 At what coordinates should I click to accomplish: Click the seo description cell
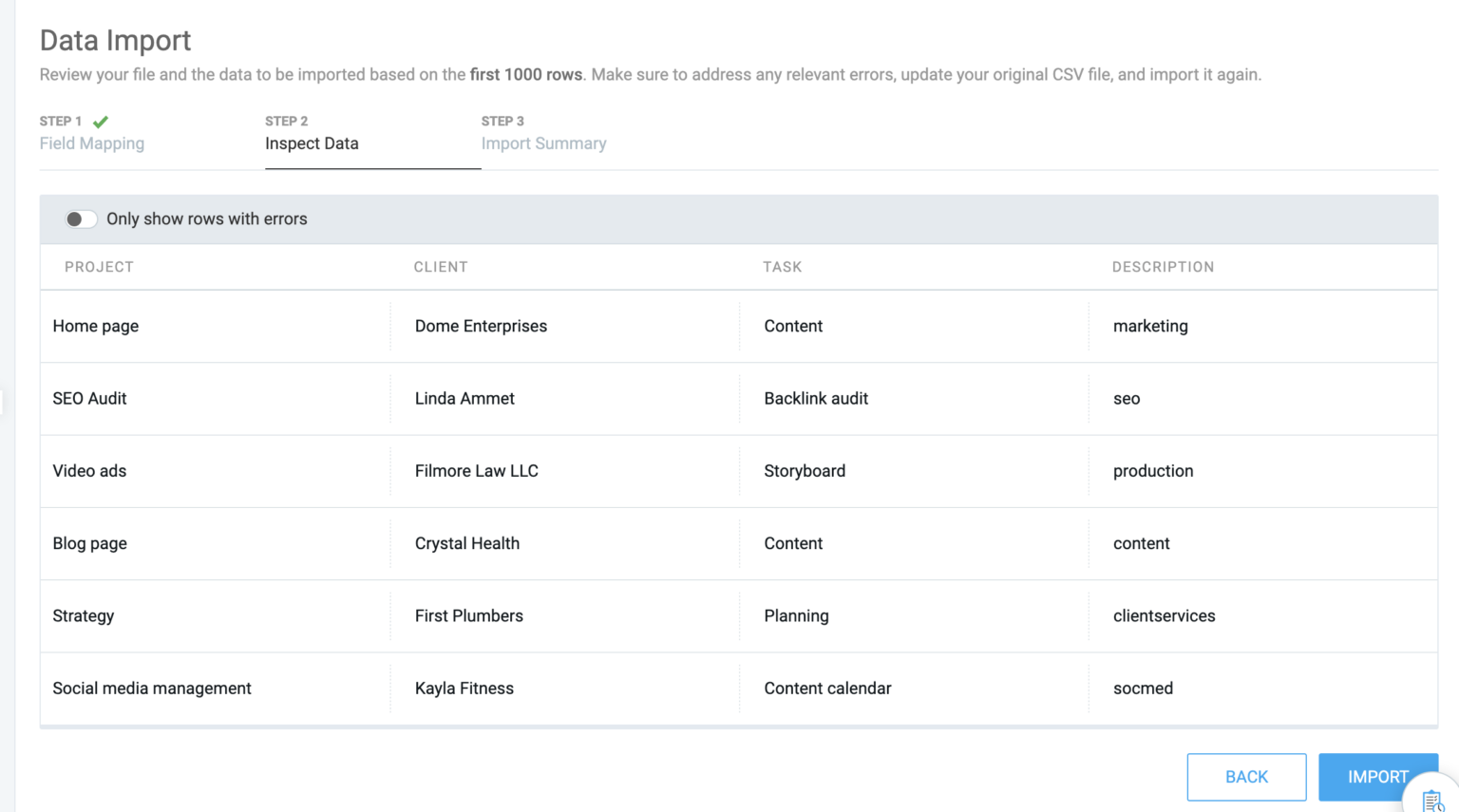[1263, 399]
